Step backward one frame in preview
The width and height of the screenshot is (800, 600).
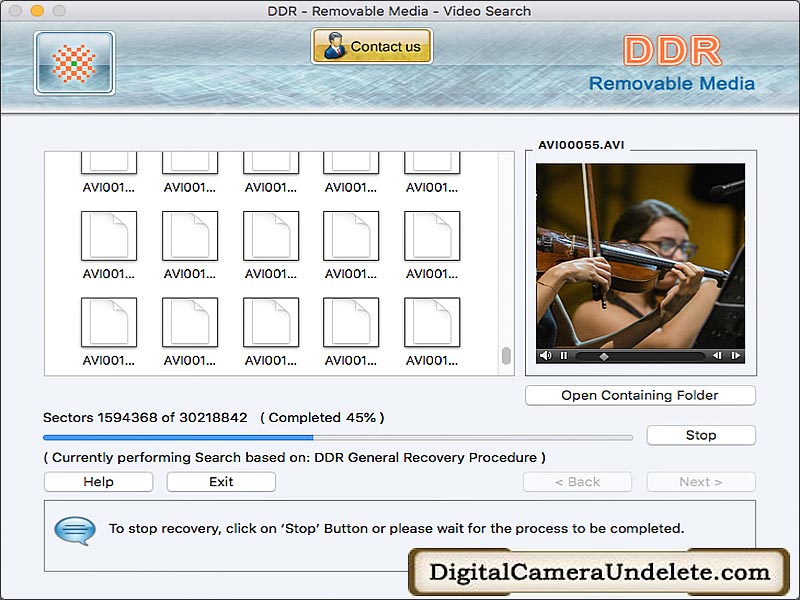click(717, 355)
